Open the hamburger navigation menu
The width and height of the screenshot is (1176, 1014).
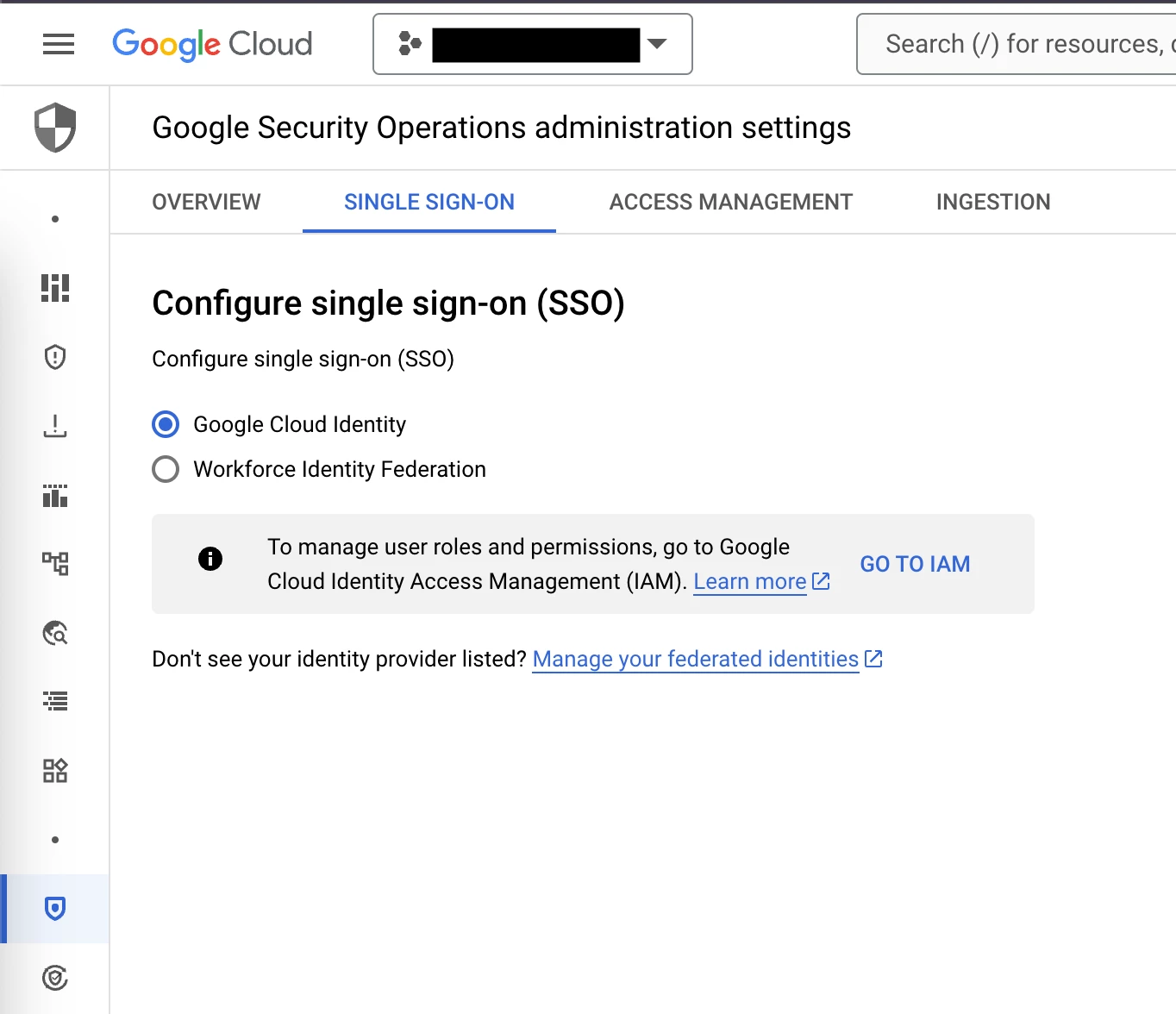(x=59, y=44)
